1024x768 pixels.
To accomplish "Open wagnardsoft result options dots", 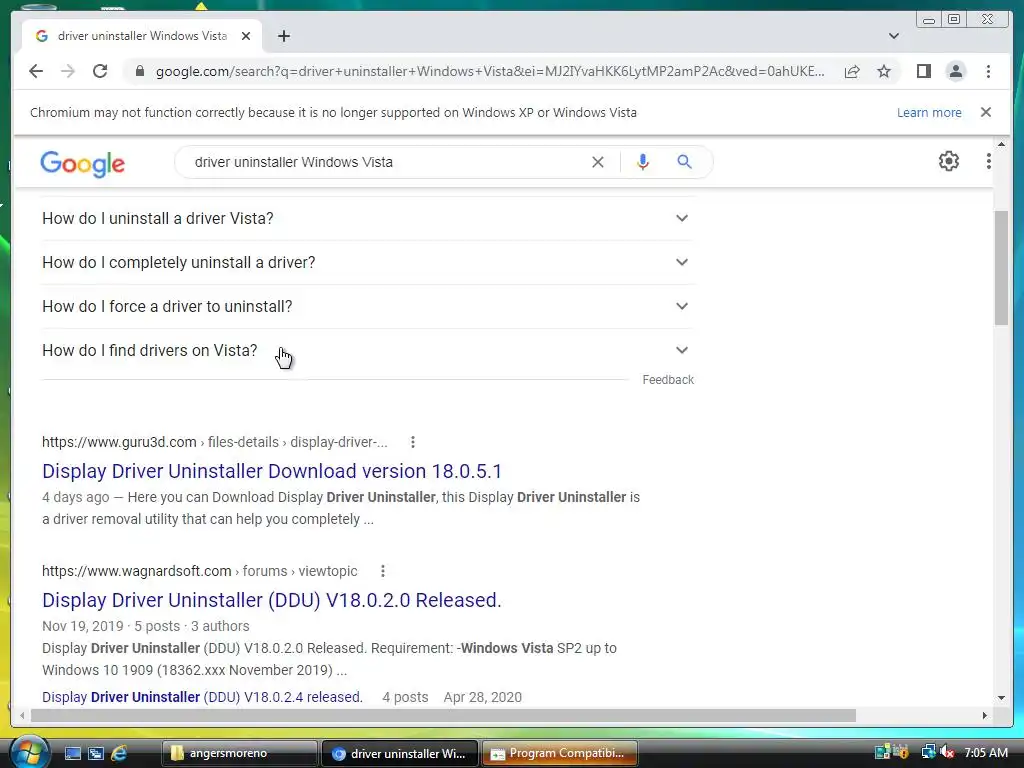I will pyautogui.click(x=383, y=571).
